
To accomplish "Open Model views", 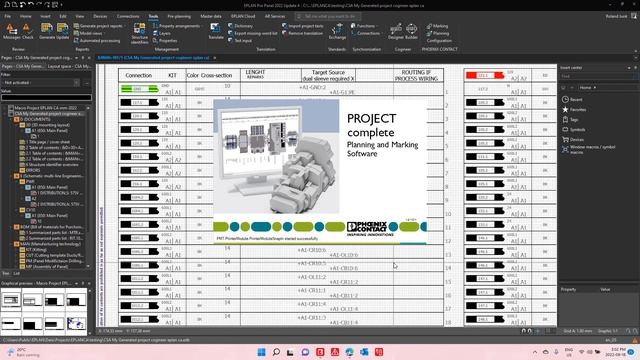I will point(88,33).
